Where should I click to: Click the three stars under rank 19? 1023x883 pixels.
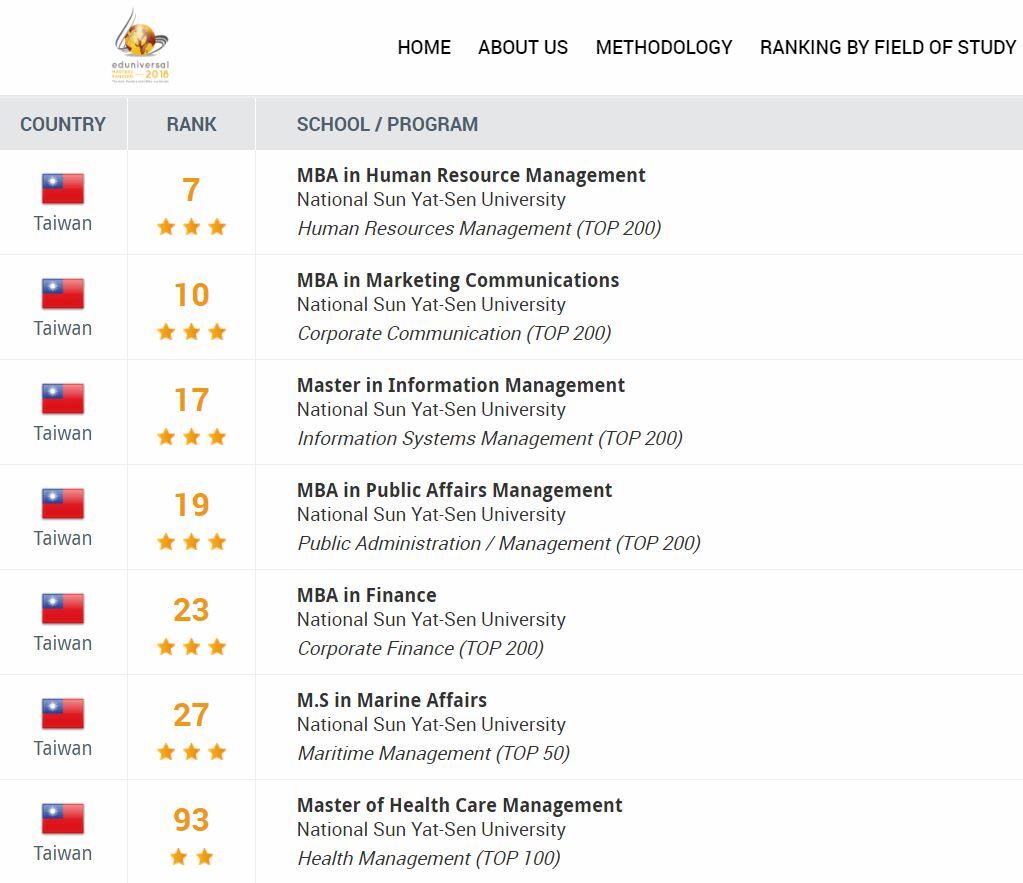click(191, 542)
